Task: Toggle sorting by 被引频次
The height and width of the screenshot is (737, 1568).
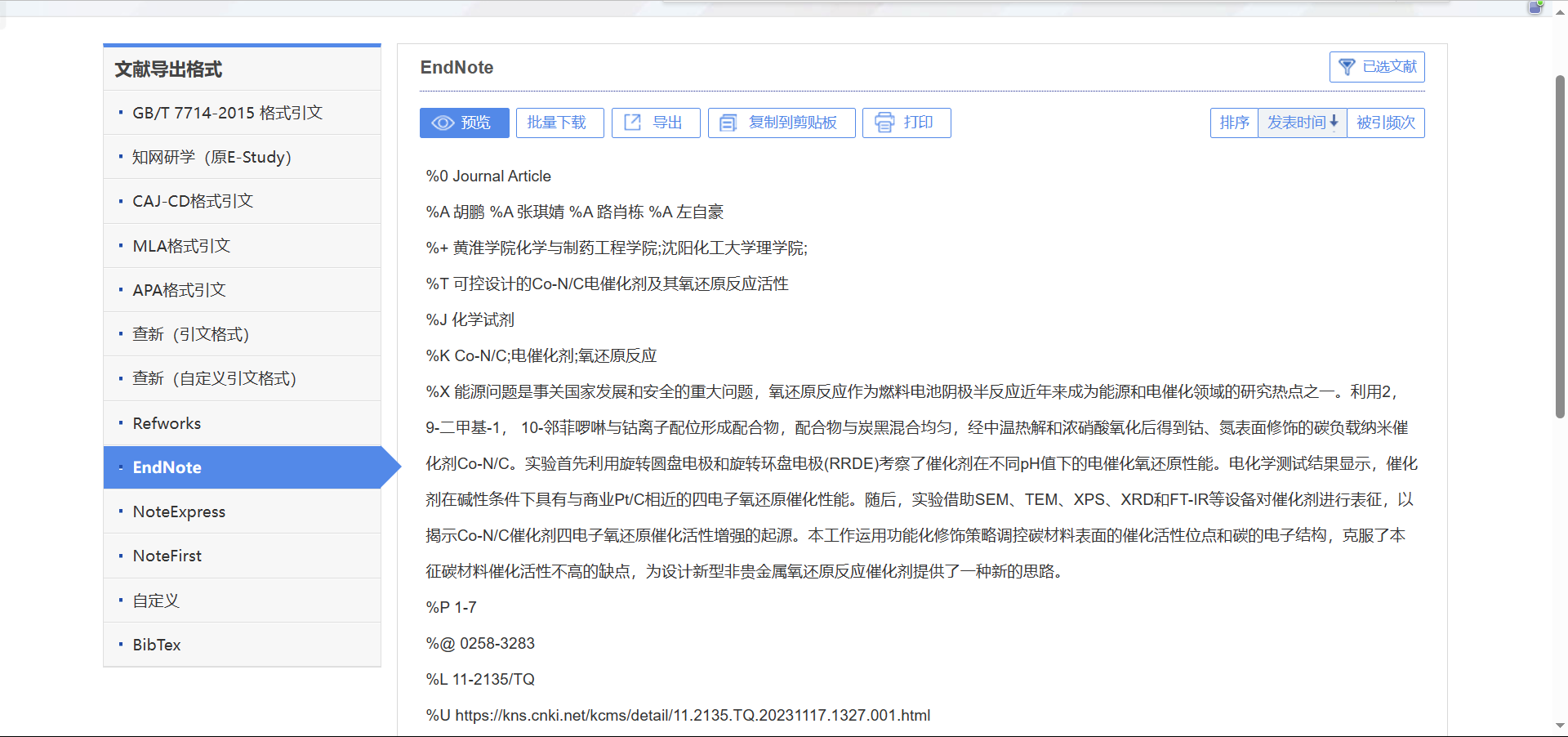Action: (1385, 123)
